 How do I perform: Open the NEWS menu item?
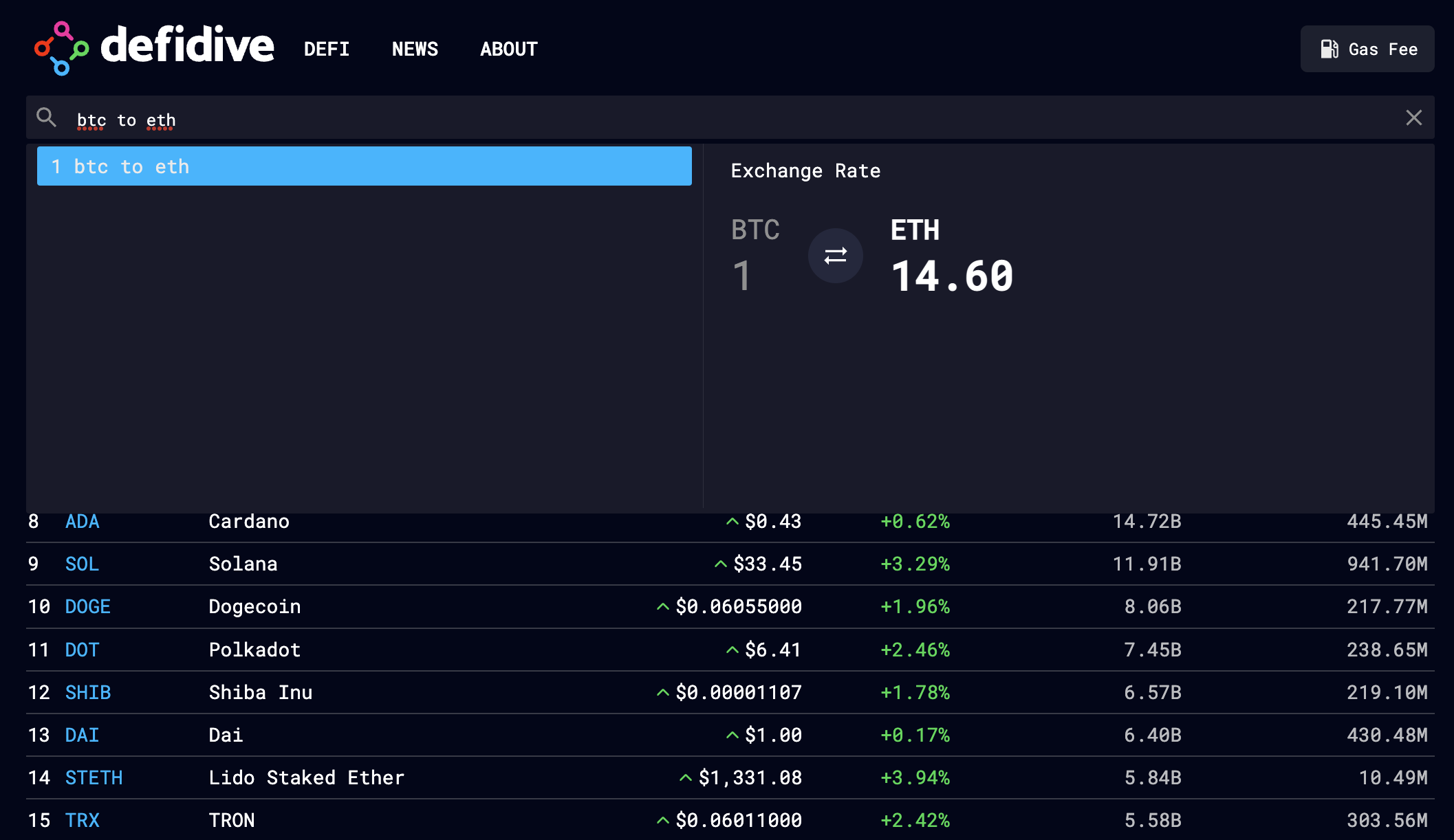(415, 49)
